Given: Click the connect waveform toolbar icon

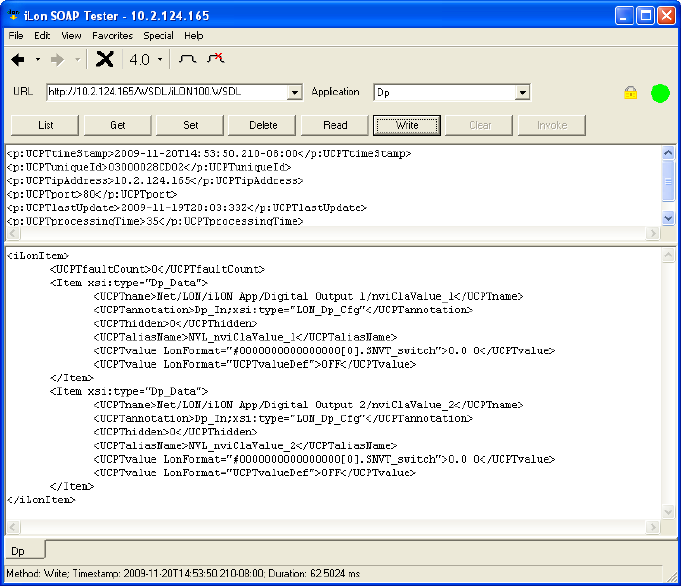Looking at the screenshot, I should [188, 59].
